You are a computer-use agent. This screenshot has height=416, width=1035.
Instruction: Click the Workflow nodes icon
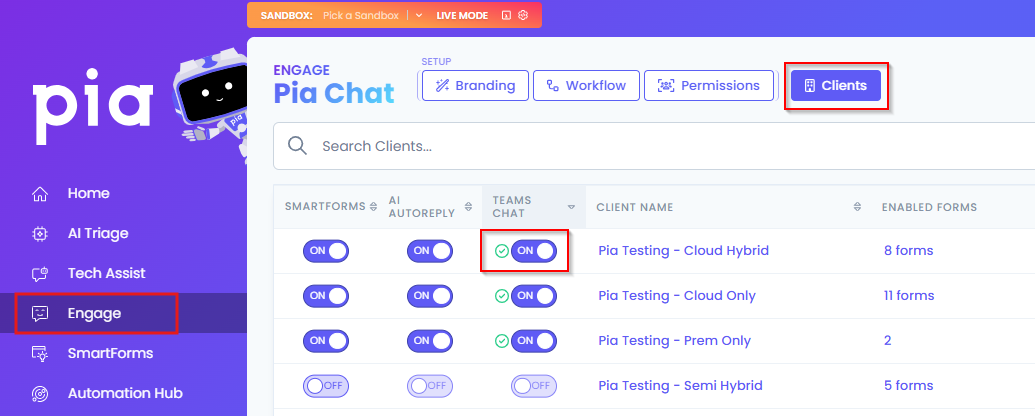point(552,86)
